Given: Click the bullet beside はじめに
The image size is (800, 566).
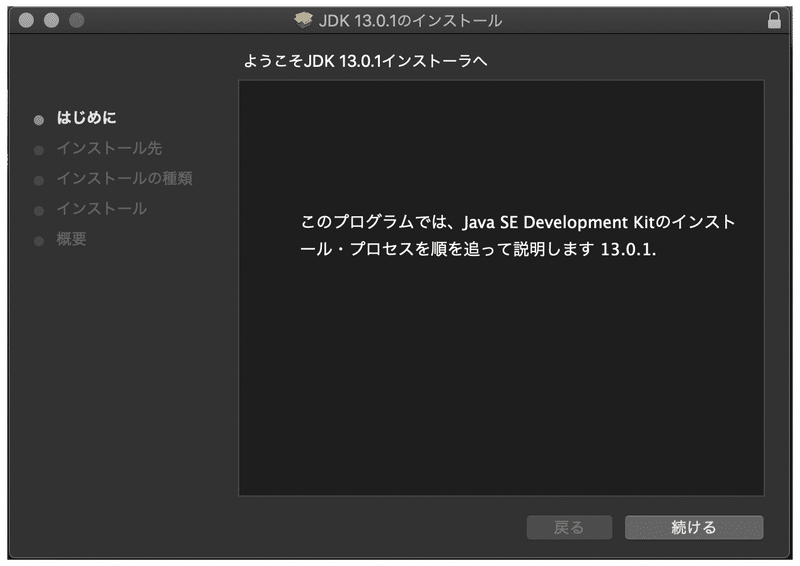Looking at the screenshot, I should [x=39, y=120].
